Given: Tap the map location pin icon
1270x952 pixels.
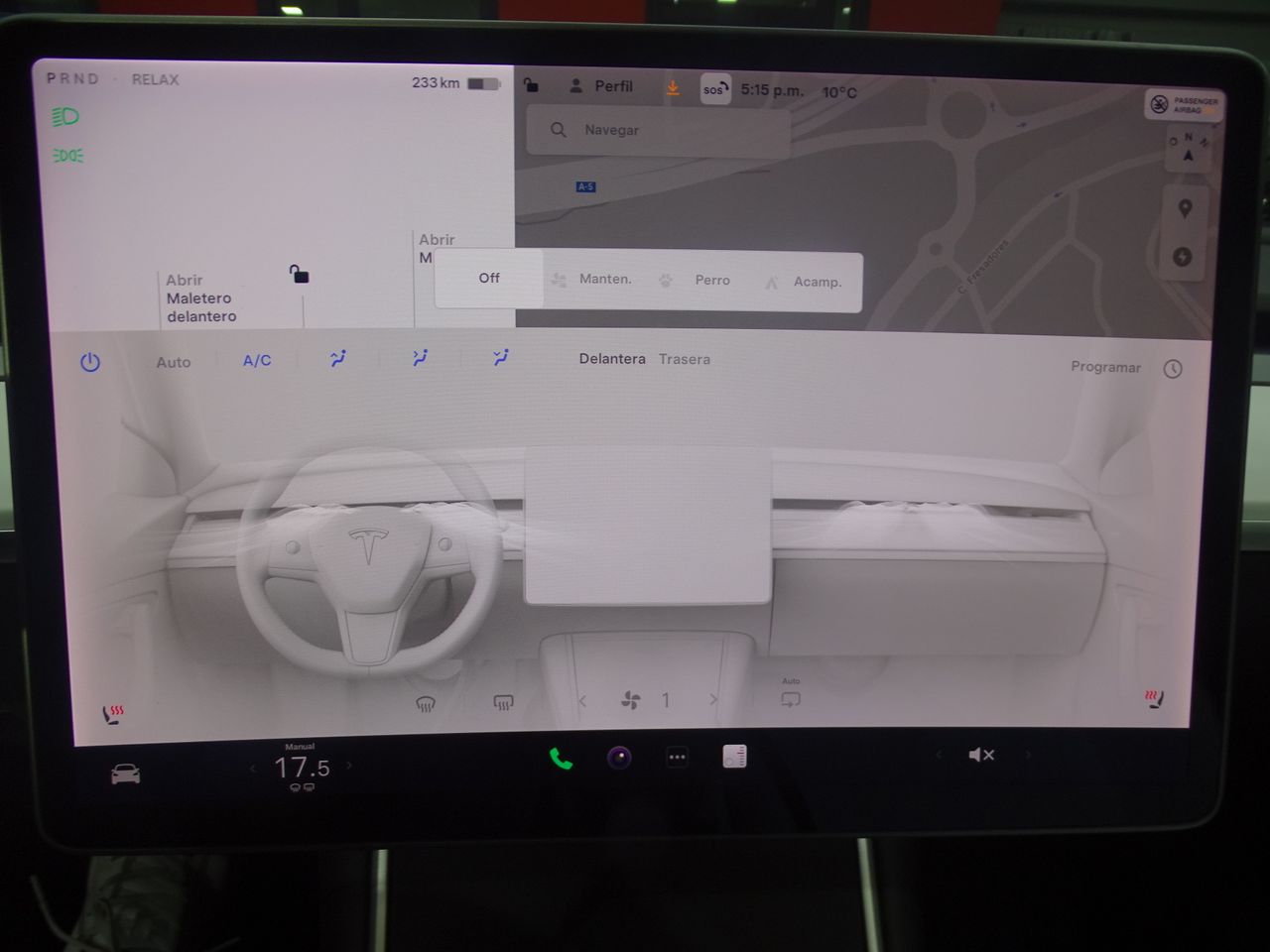Looking at the screenshot, I should click(x=1185, y=209).
